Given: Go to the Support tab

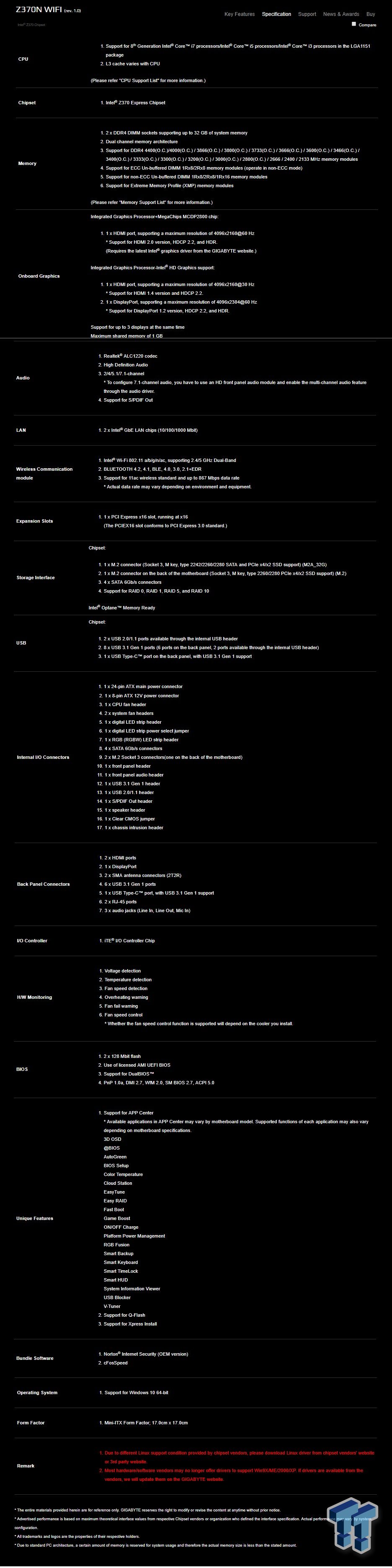Looking at the screenshot, I should tap(307, 14).
